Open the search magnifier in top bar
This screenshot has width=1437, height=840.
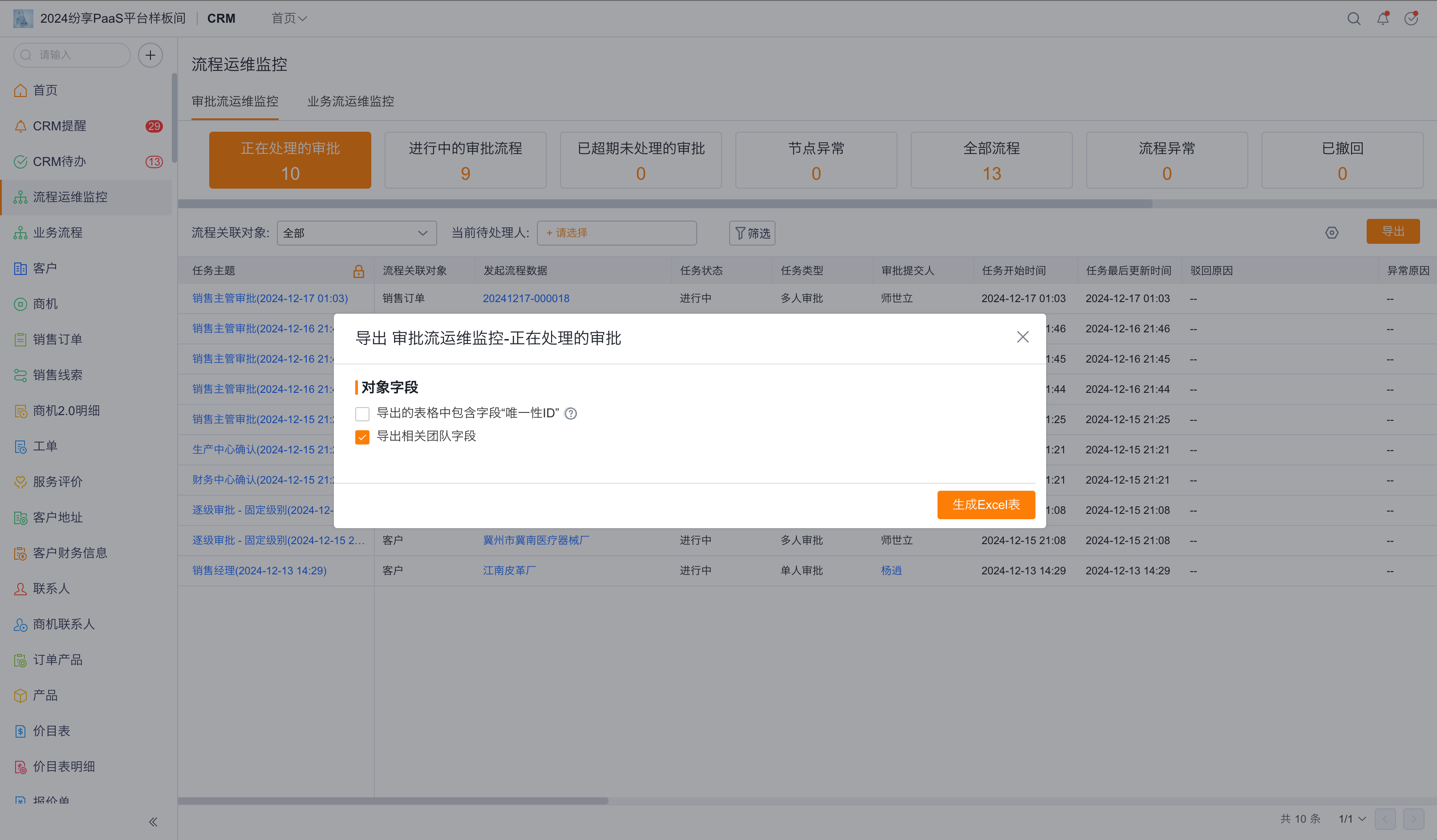click(x=1354, y=19)
